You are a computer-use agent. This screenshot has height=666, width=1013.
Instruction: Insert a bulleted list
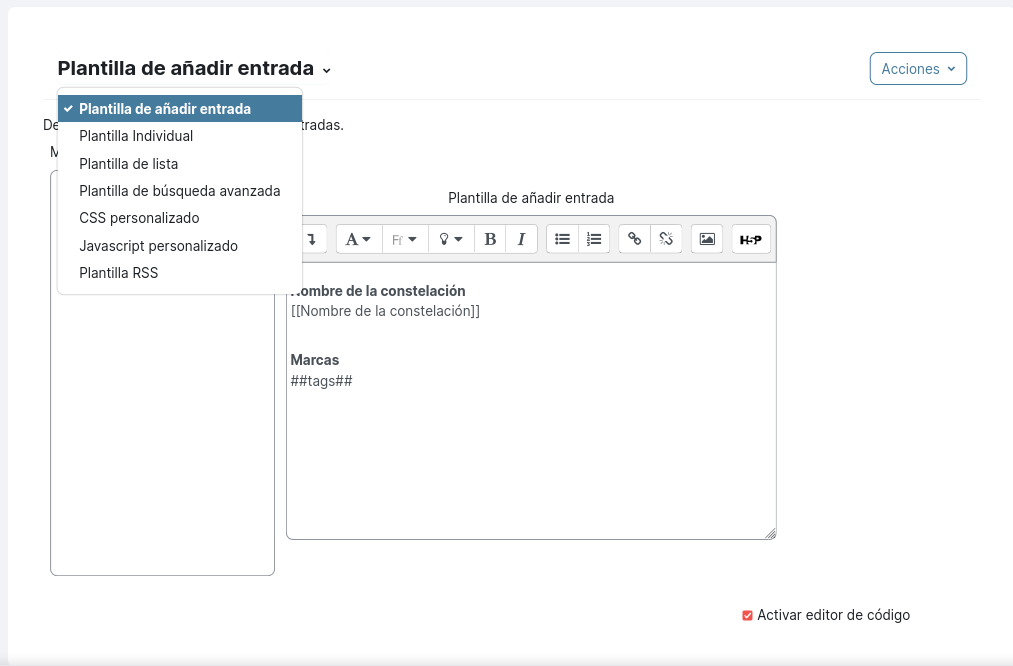coord(563,240)
